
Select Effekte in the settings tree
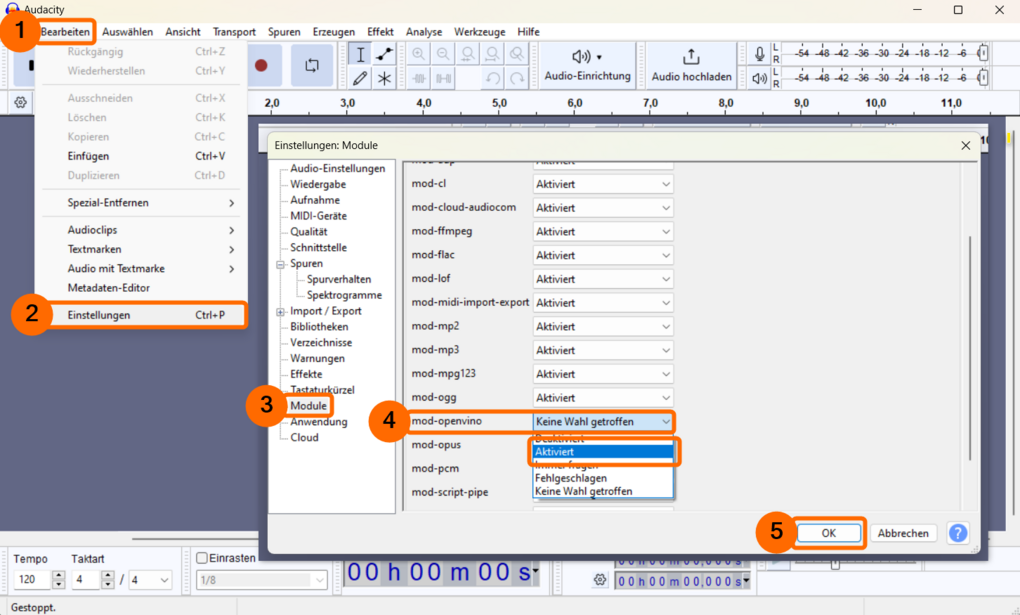(x=306, y=374)
